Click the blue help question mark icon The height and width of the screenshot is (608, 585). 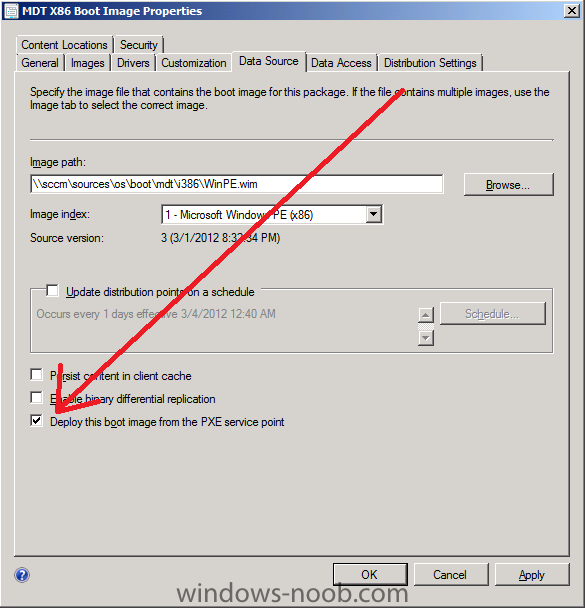pyautogui.click(x=22, y=575)
